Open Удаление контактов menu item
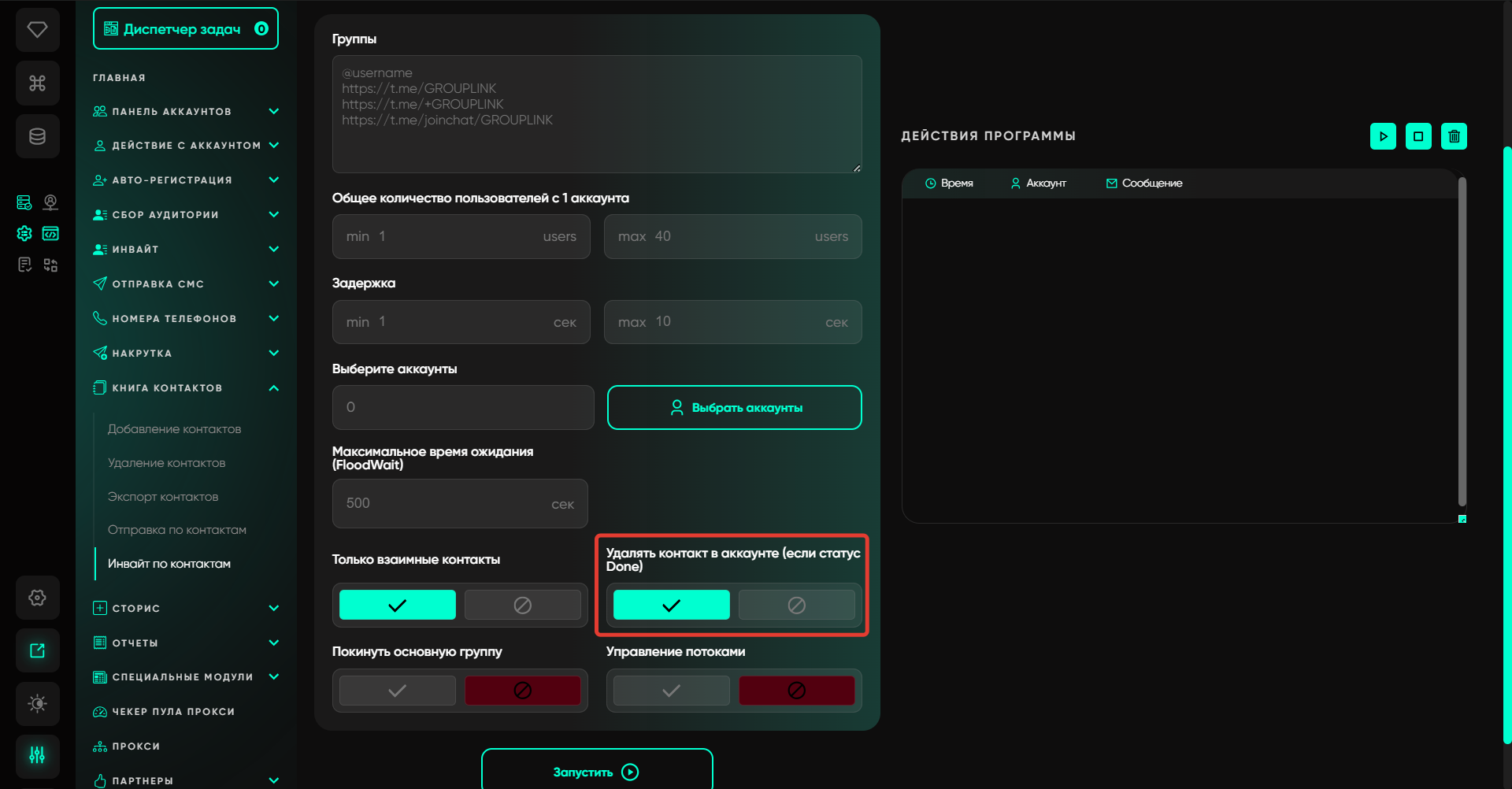The width and height of the screenshot is (1512, 789). point(166,463)
